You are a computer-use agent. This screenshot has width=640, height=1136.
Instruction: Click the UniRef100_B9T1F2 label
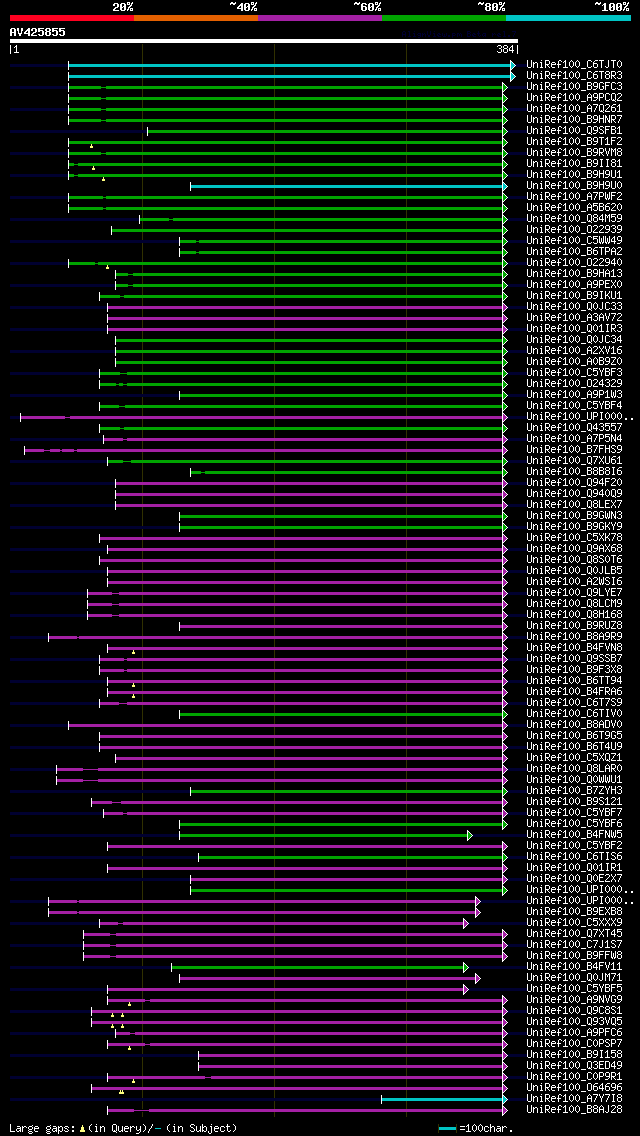click(x=574, y=141)
